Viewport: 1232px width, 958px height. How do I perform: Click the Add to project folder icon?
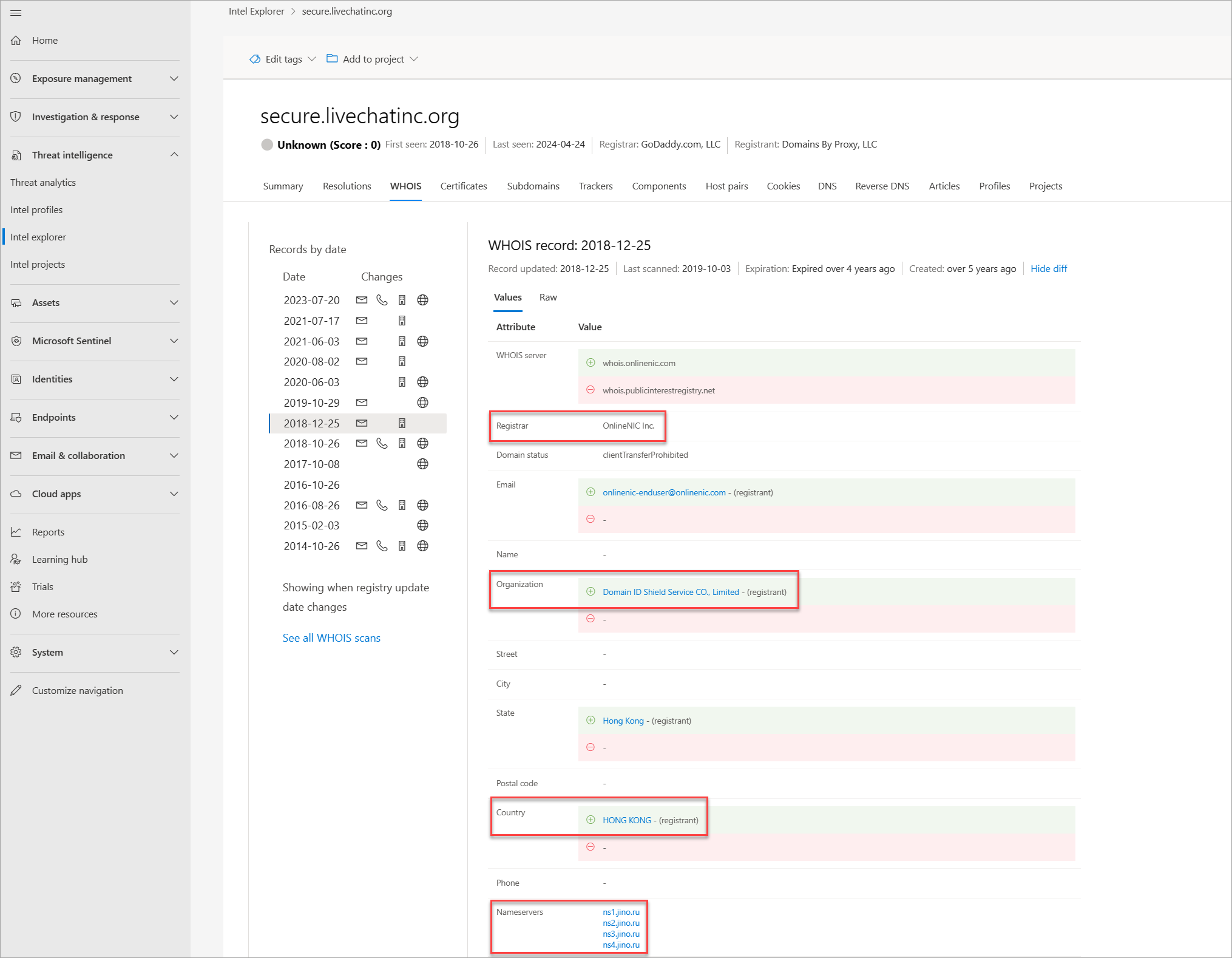tap(332, 58)
